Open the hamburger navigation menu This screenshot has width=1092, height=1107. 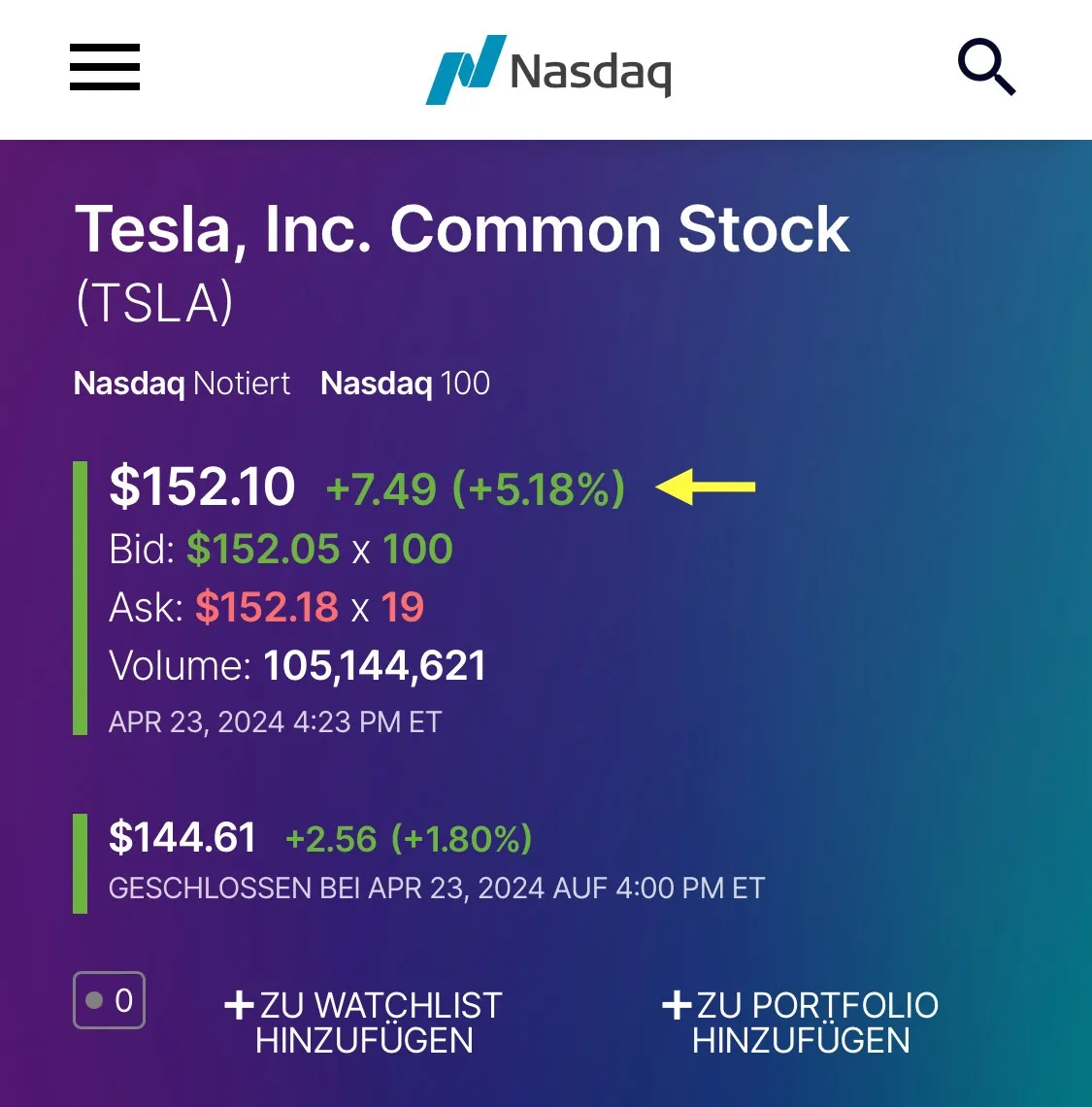[x=105, y=67]
